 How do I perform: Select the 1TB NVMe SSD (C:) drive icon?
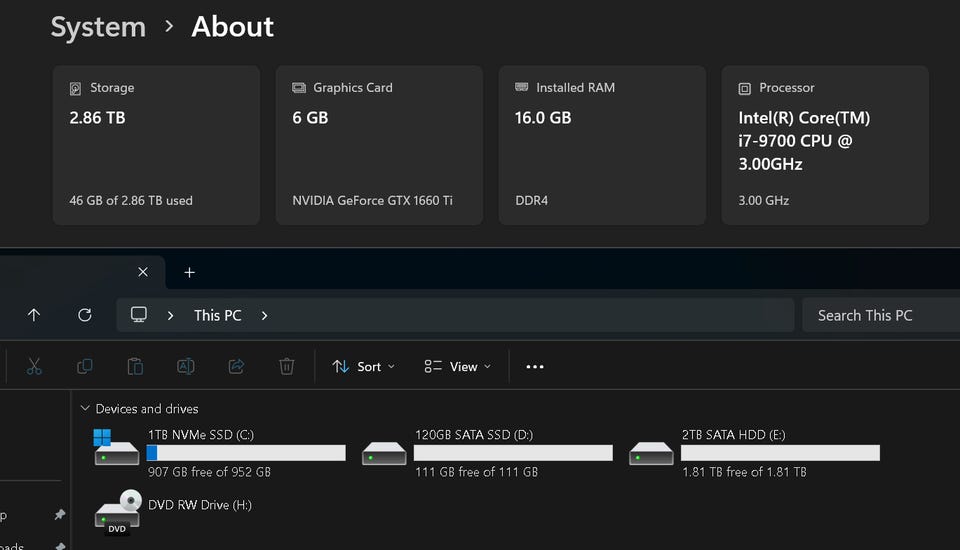(x=116, y=448)
